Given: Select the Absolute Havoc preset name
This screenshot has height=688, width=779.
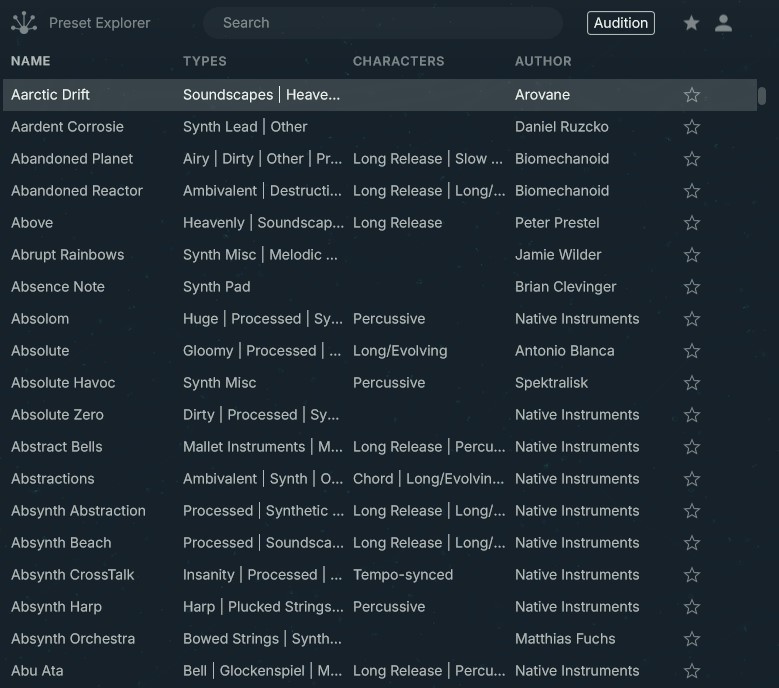Looking at the screenshot, I should (x=63, y=383).
